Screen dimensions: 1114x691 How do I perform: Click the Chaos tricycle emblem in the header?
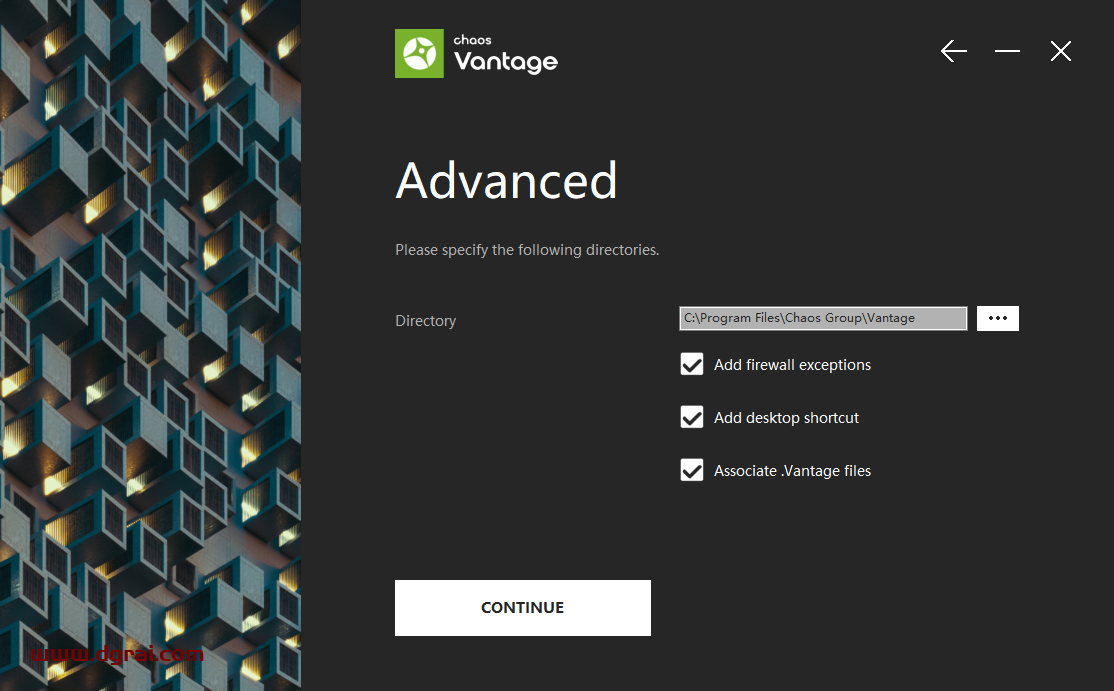[x=419, y=53]
